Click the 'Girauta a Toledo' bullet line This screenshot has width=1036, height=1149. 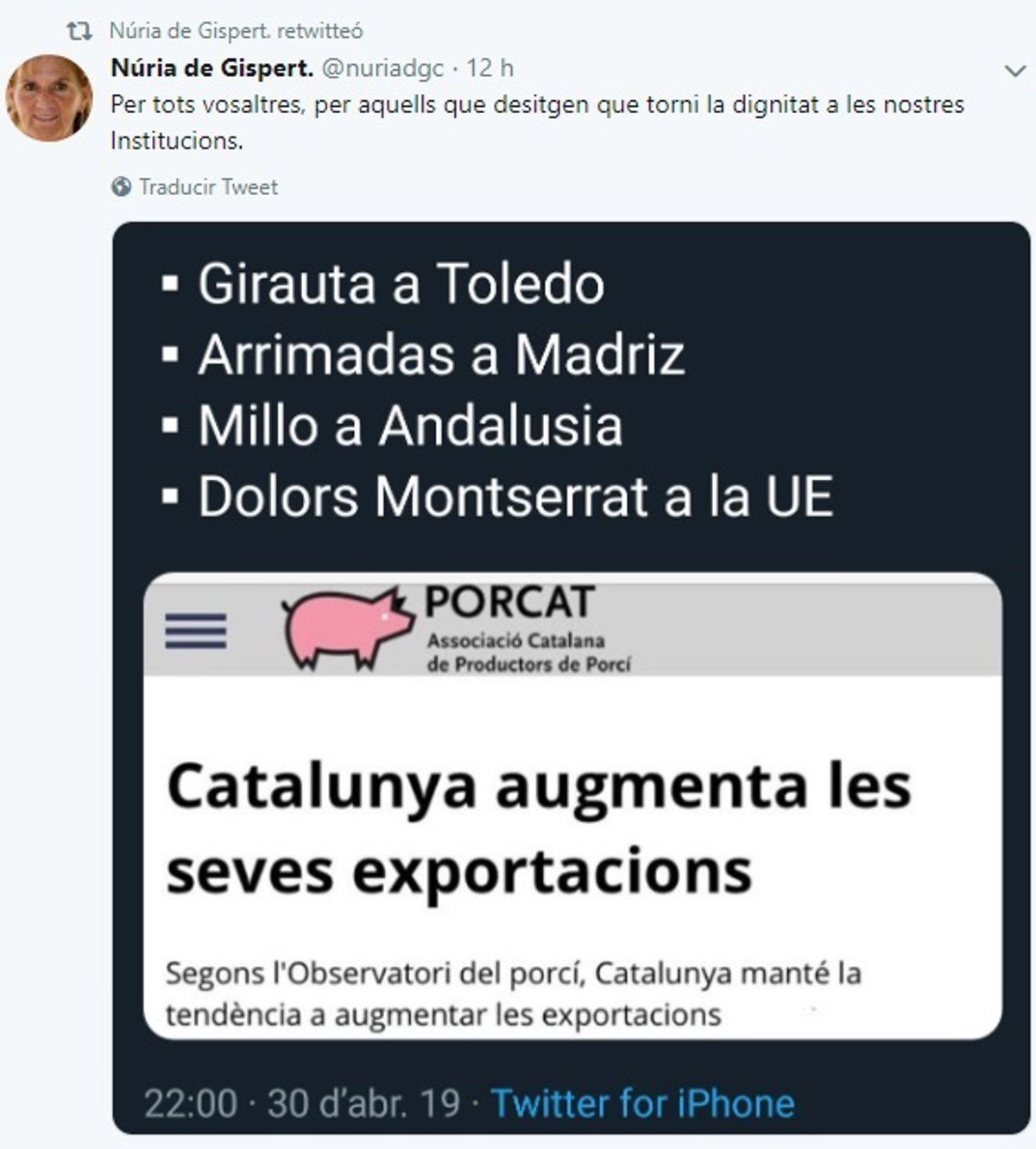pos(384,283)
